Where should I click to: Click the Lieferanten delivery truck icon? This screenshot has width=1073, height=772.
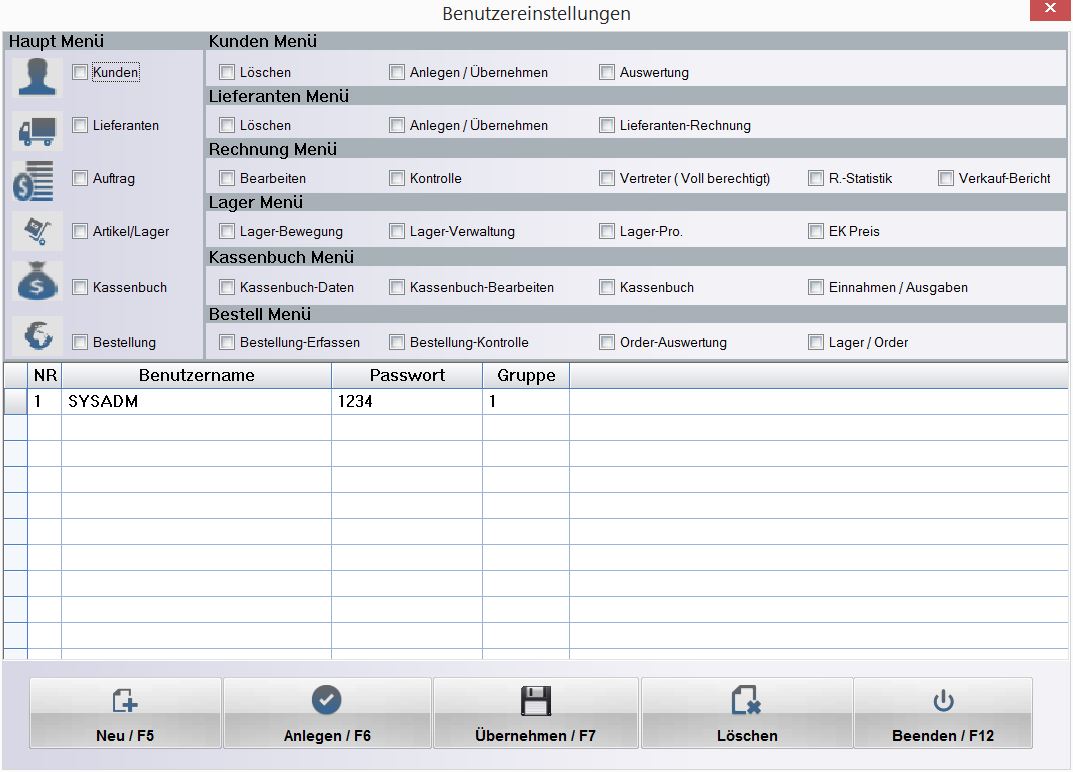(x=37, y=129)
